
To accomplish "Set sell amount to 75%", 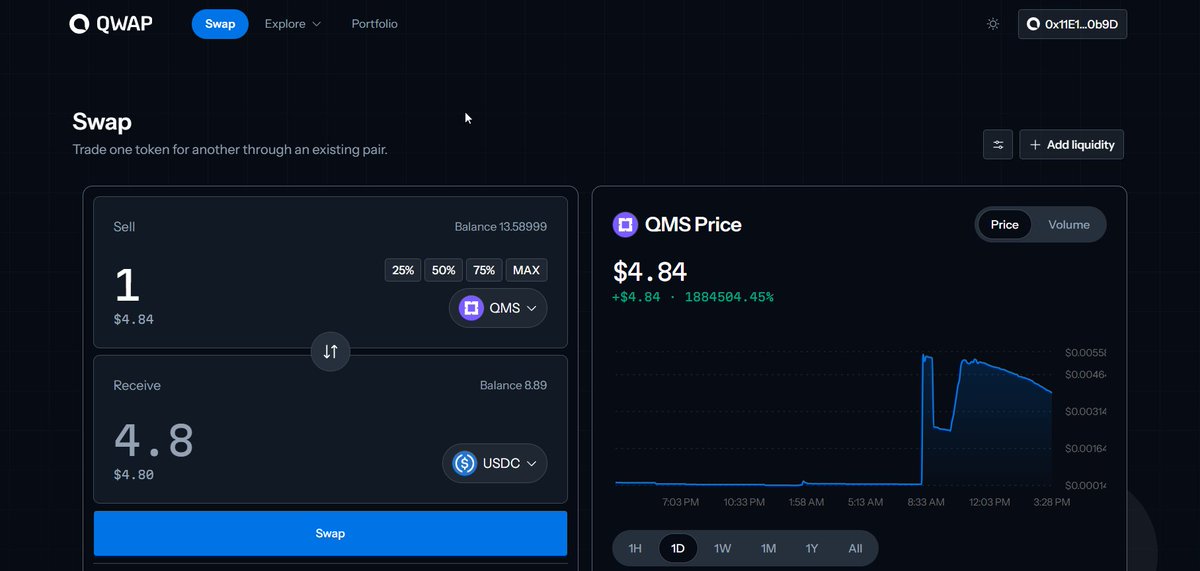I will coord(484,270).
